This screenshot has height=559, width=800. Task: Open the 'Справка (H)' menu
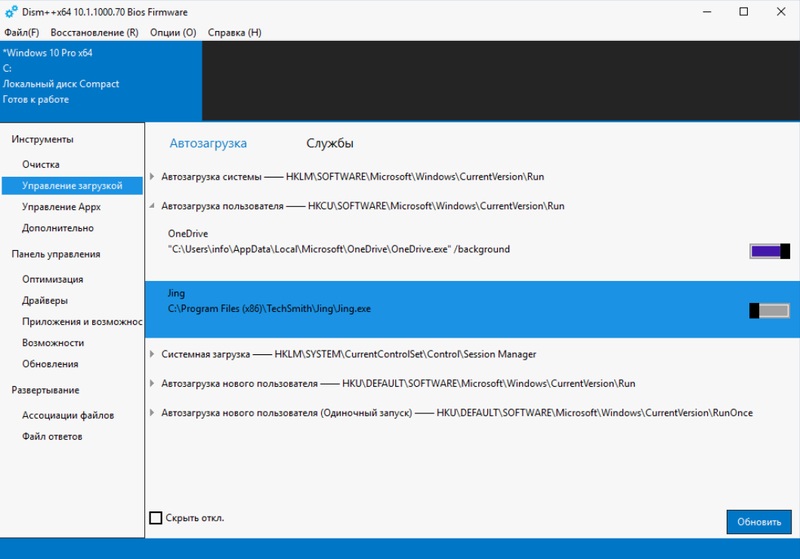point(234,33)
